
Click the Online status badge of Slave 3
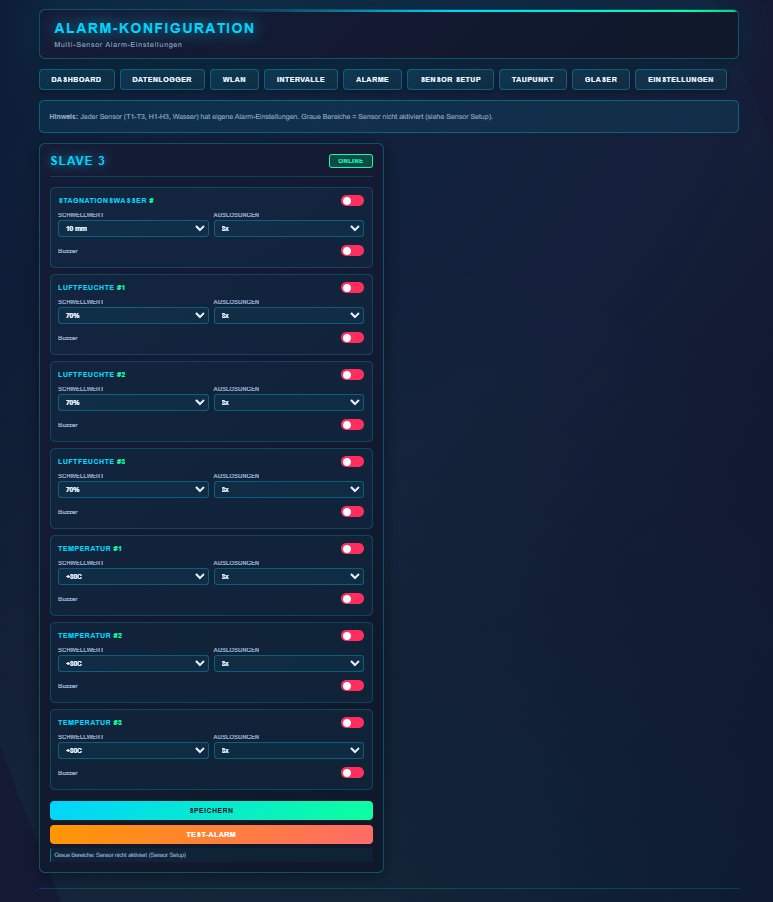pos(350,161)
